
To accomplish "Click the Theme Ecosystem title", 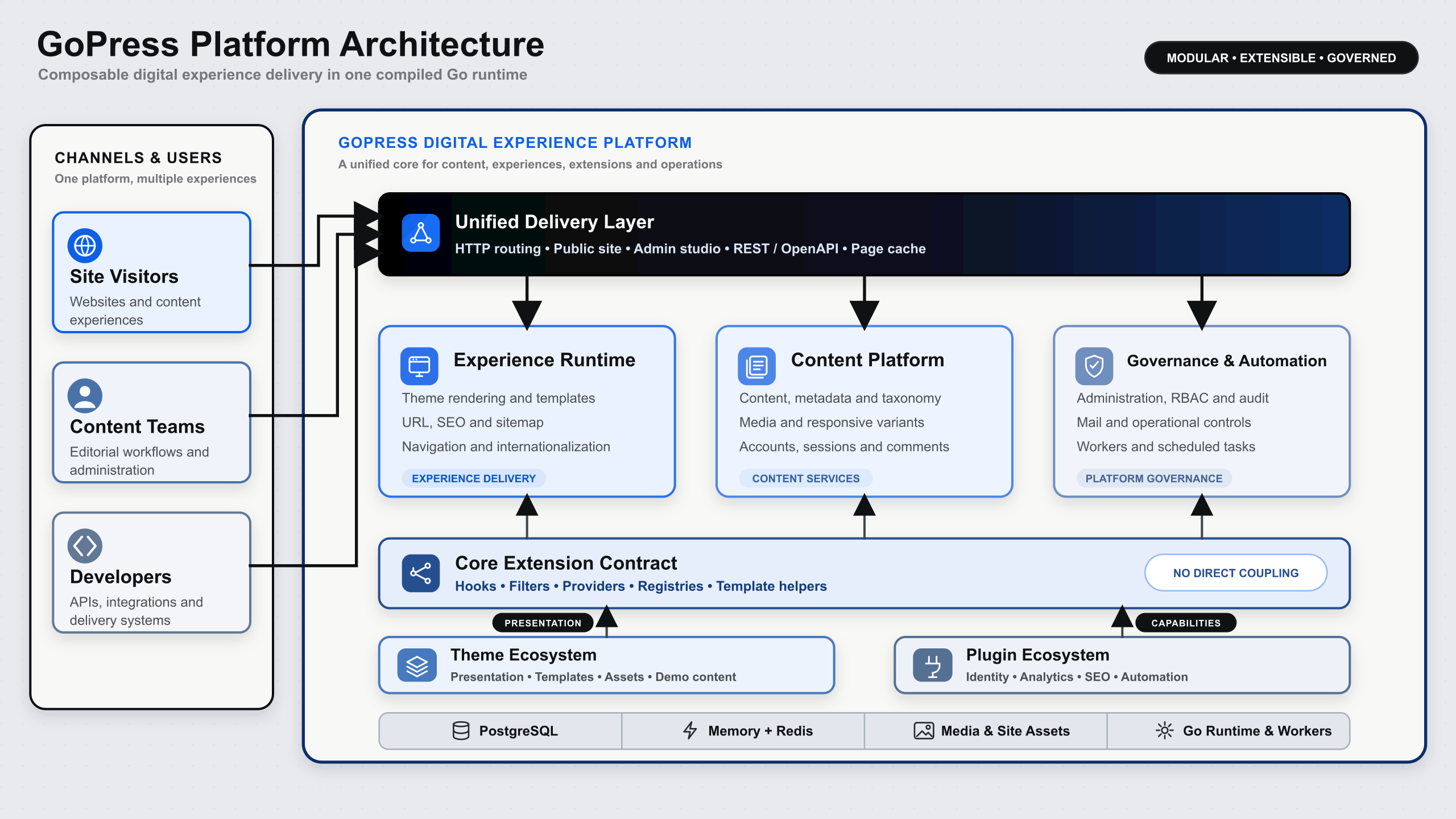I will tap(523, 655).
